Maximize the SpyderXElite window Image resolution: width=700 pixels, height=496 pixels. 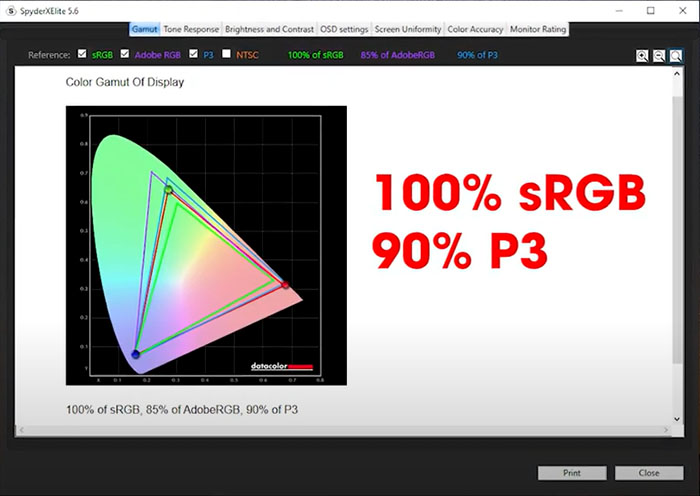pyautogui.click(x=651, y=11)
